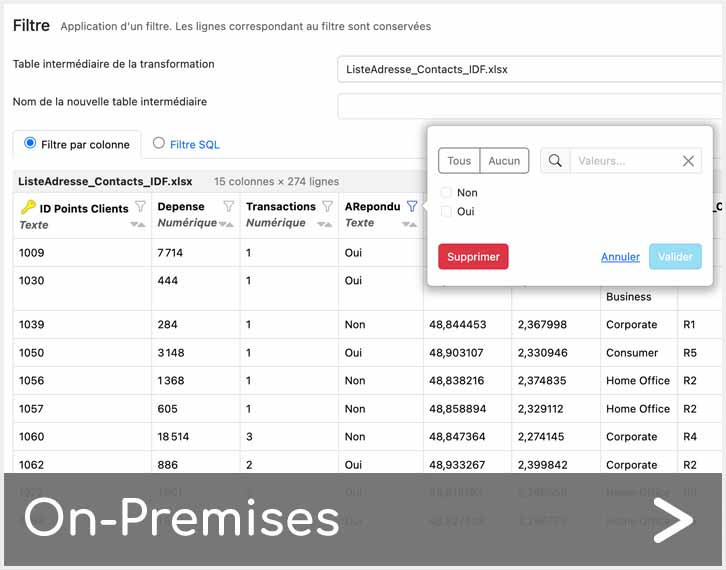Image resolution: width=726 pixels, height=570 pixels.
Task: Open filter funnel for ID Points Clients
Action: pyautogui.click(x=140, y=207)
